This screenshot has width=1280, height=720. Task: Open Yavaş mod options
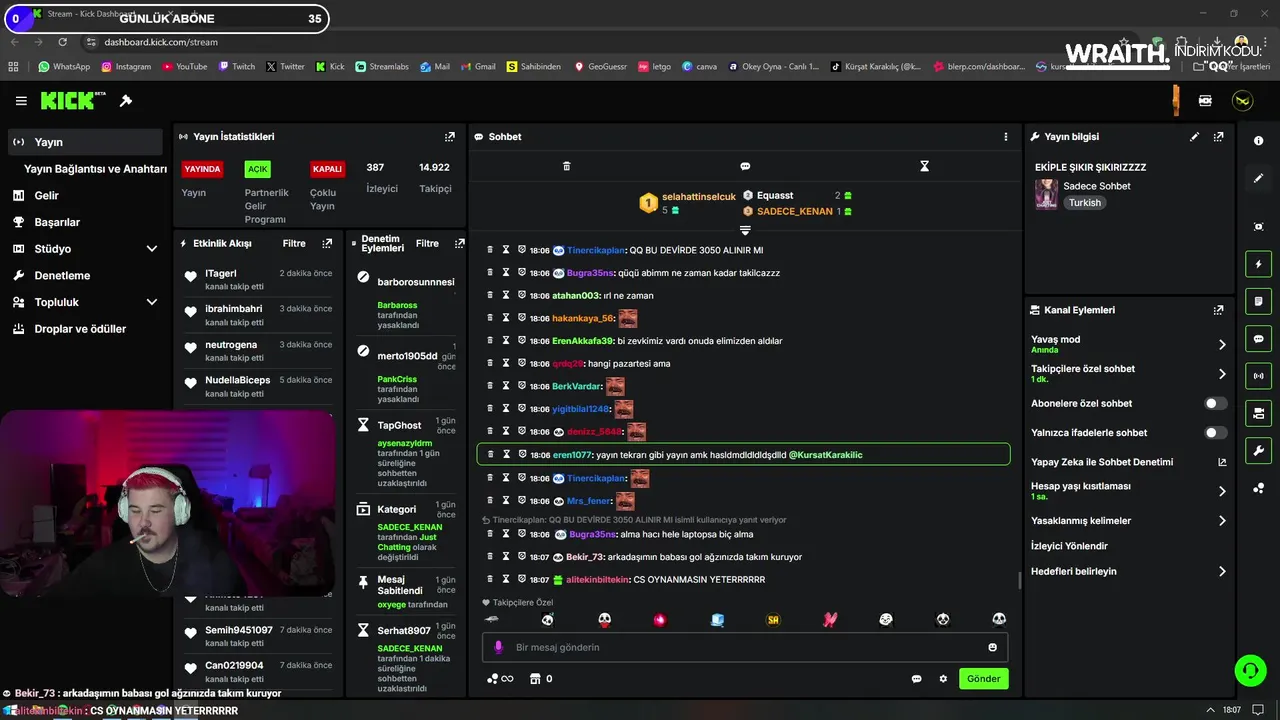click(1128, 344)
